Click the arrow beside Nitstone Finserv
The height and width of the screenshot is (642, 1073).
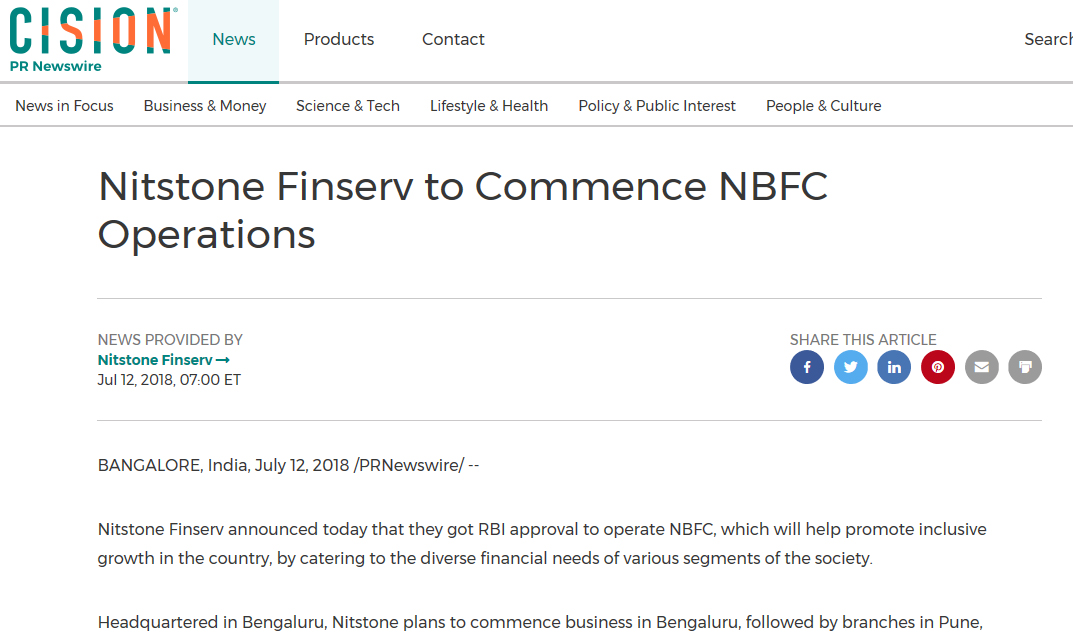tap(222, 360)
